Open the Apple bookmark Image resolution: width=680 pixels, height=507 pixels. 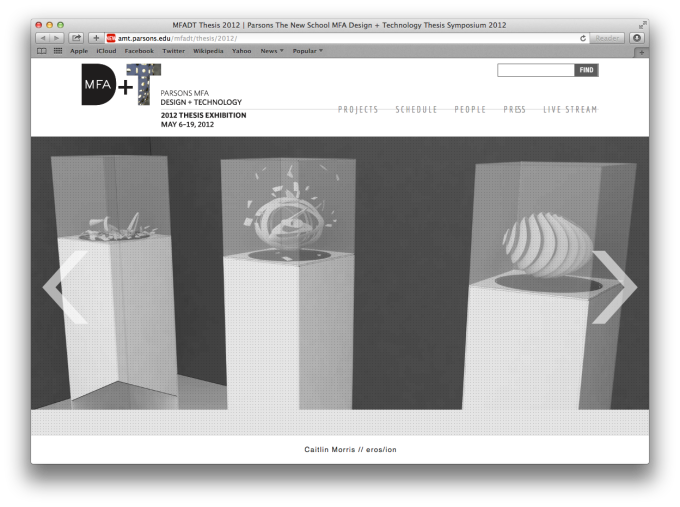point(79,51)
